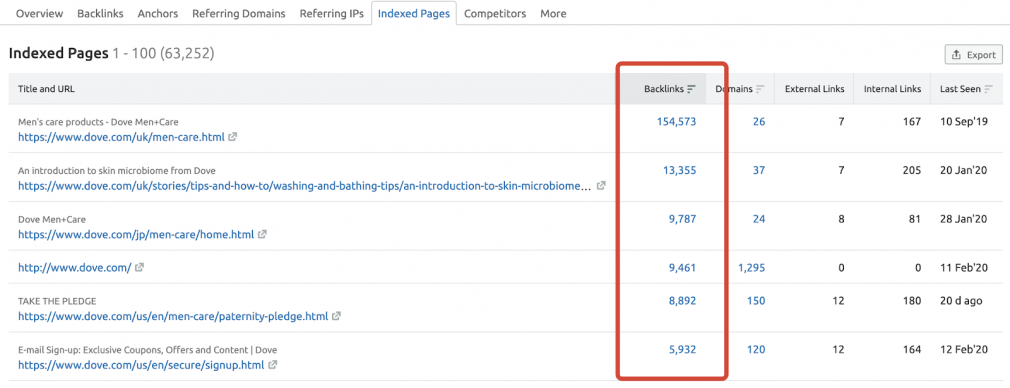This screenshot has width=1010, height=388.
Task: Click the Export button
Action: 973,55
